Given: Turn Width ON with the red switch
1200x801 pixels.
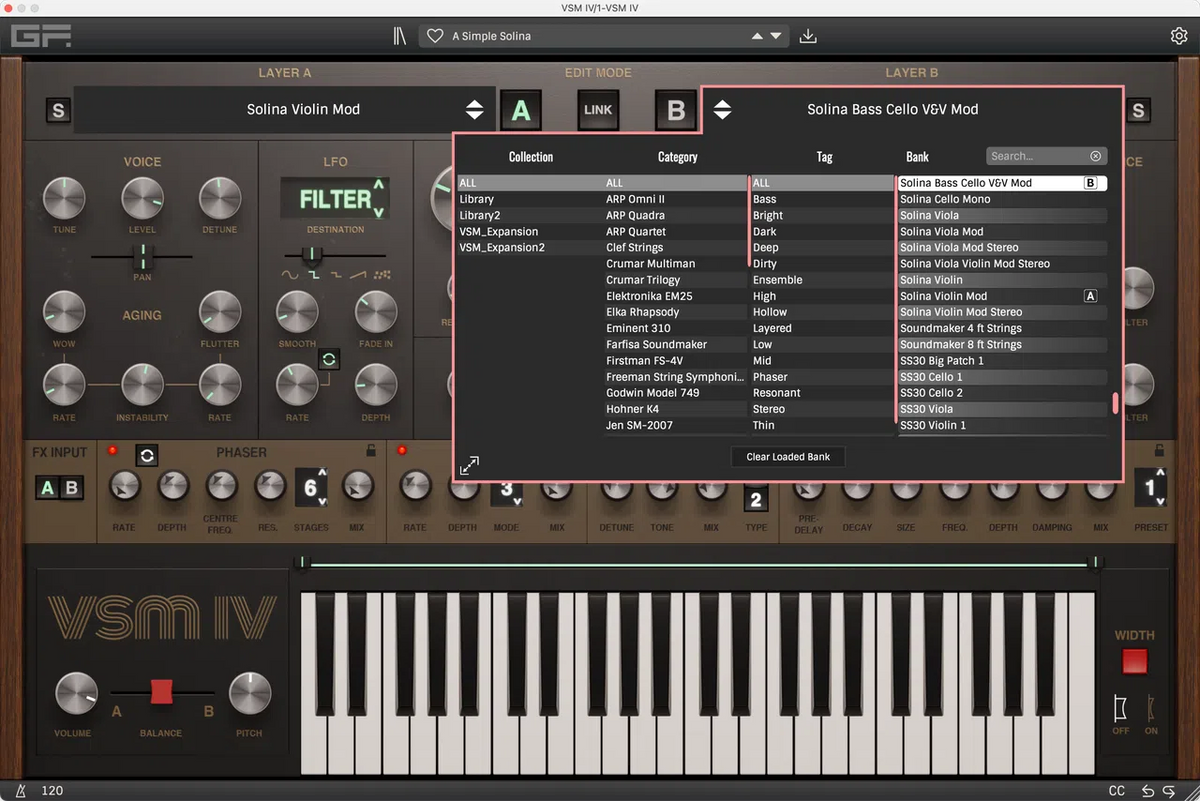Looking at the screenshot, I should tap(1133, 660).
